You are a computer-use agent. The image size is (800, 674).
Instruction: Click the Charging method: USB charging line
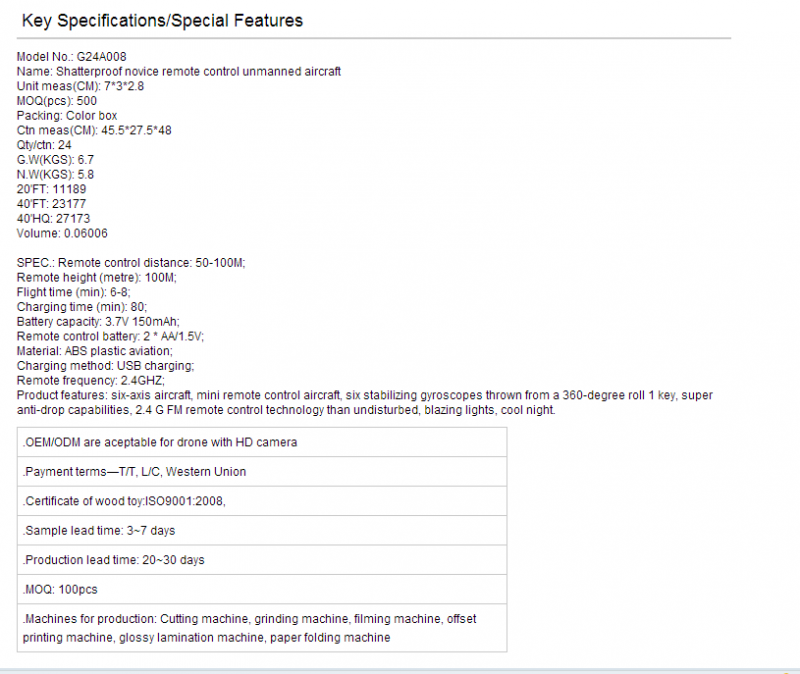coord(106,366)
